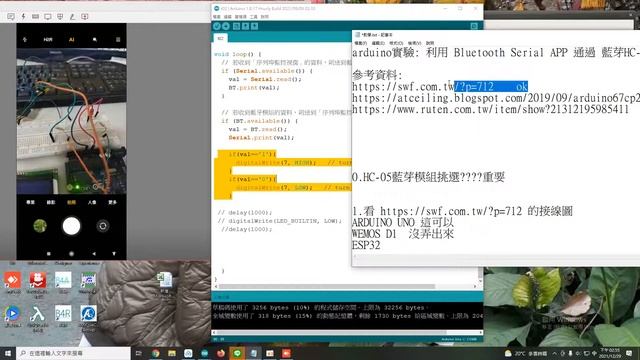This screenshot has height=360, width=640.
Task: Open Firefox from the taskbar
Action: [221, 353]
